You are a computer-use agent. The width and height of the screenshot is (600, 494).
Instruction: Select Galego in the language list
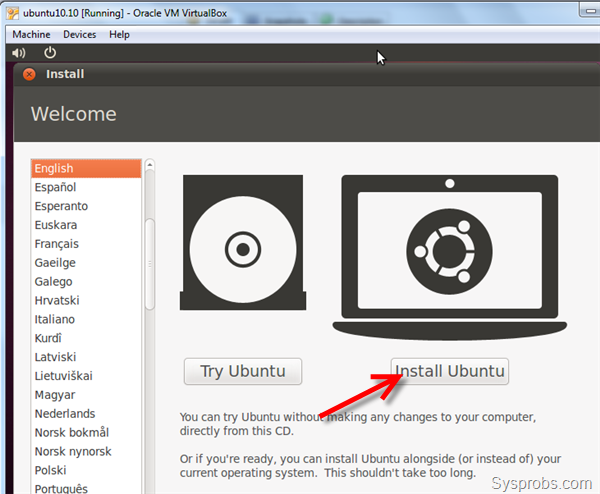pos(86,281)
